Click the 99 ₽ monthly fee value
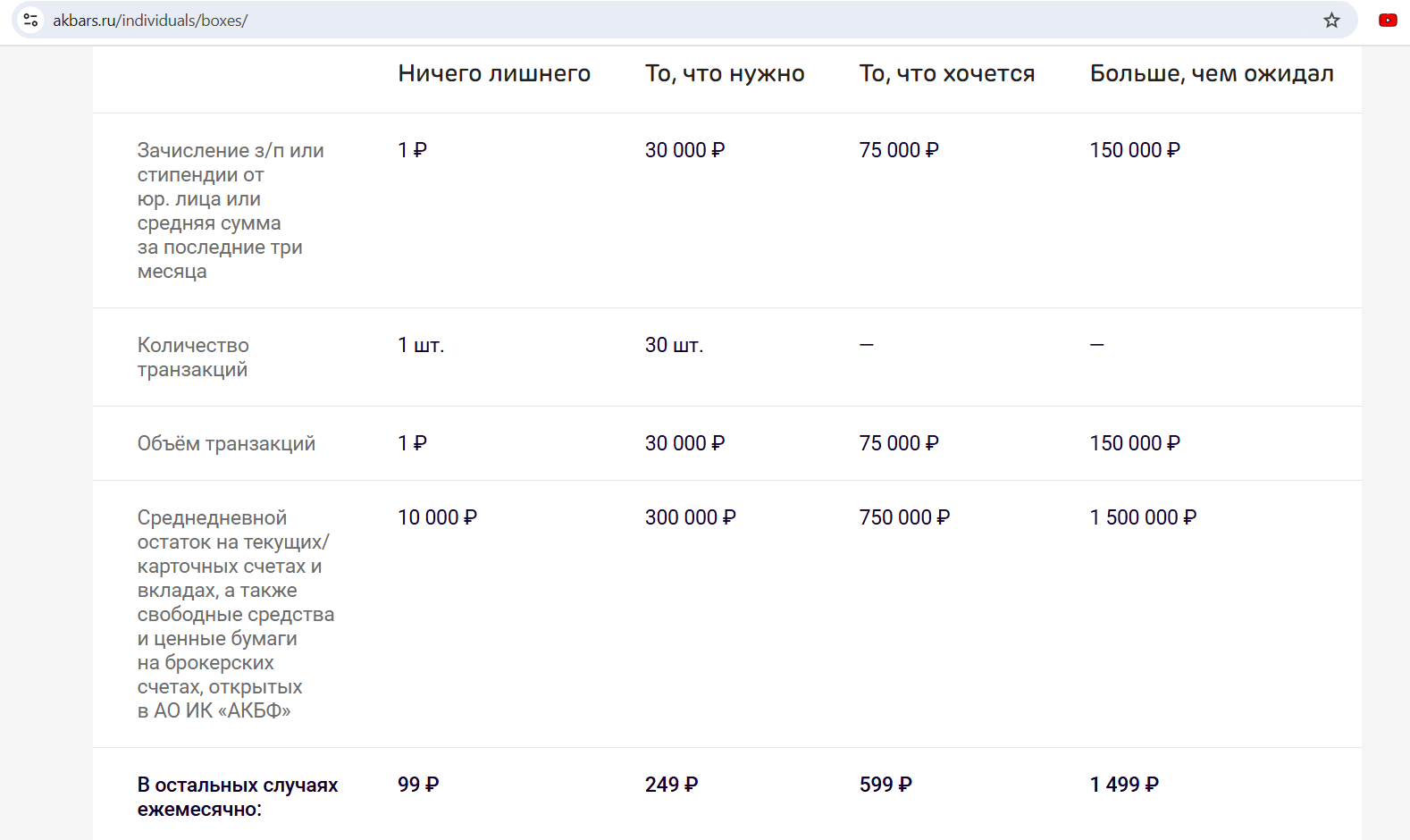1410x840 pixels. pyautogui.click(x=418, y=785)
